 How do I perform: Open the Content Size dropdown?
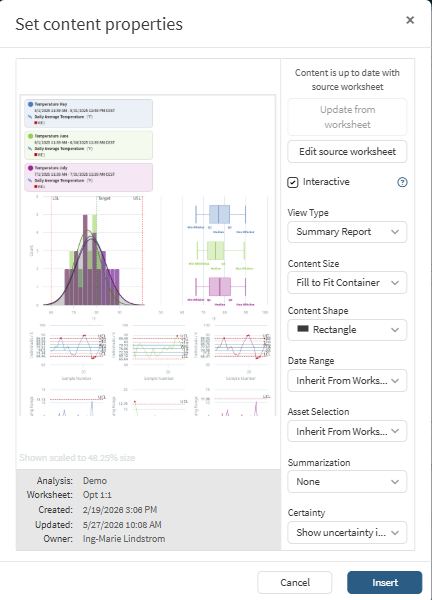(x=347, y=282)
